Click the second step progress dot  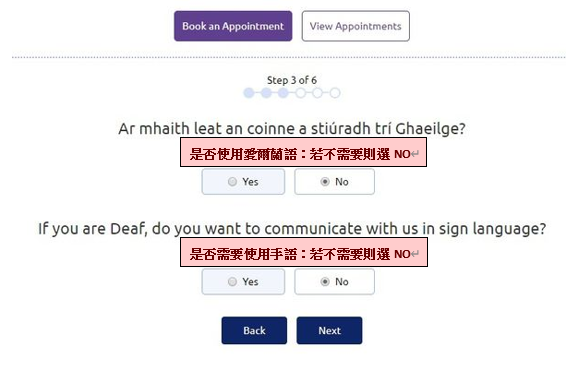click(x=266, y=93)
